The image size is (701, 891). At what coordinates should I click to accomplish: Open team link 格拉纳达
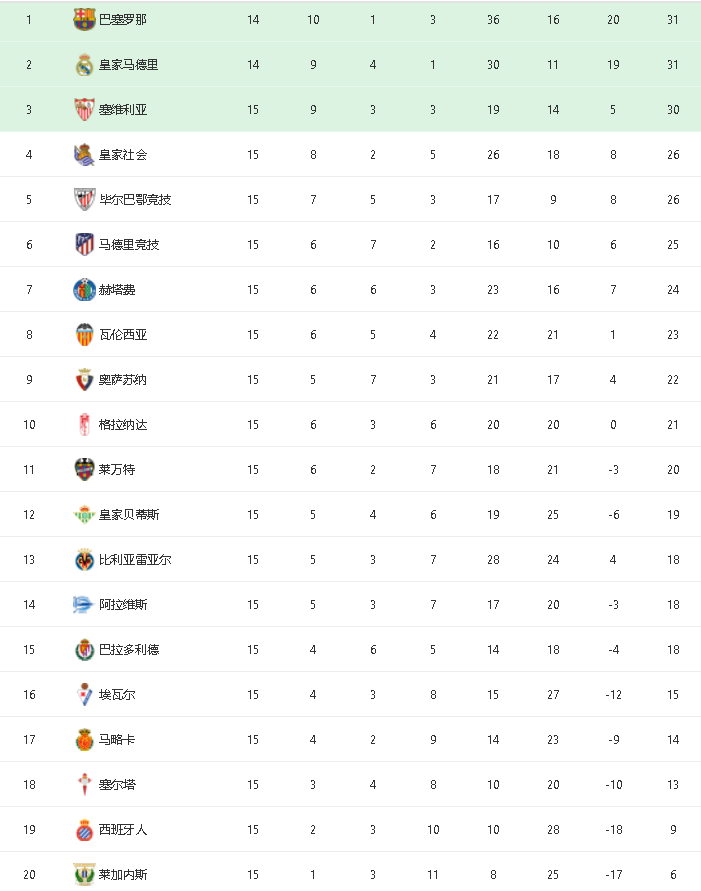point(123,424)
